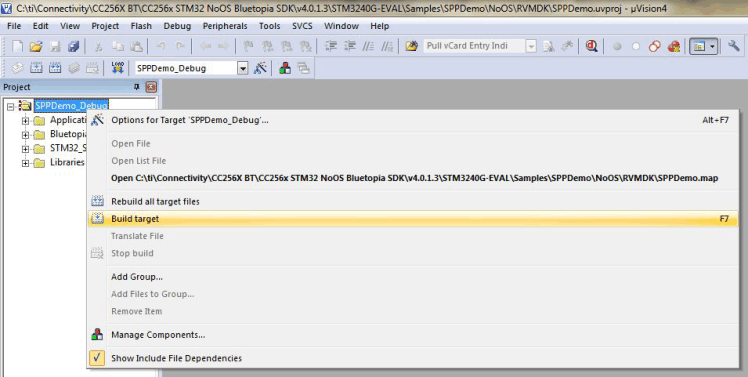Select Rebuild all target files menu entry

point(413,201)
